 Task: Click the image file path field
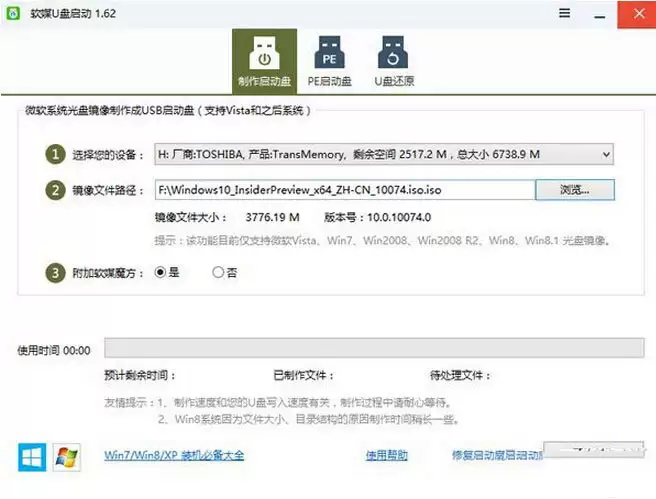click(x=345, y=190)
